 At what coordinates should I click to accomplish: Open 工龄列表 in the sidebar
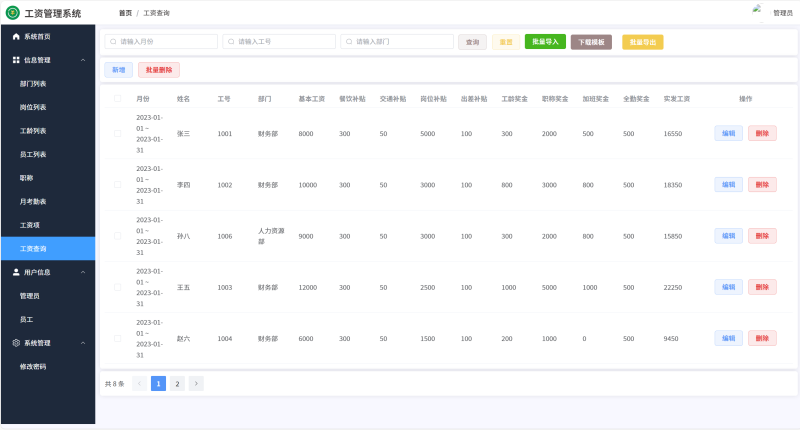[x=48, y=131]
